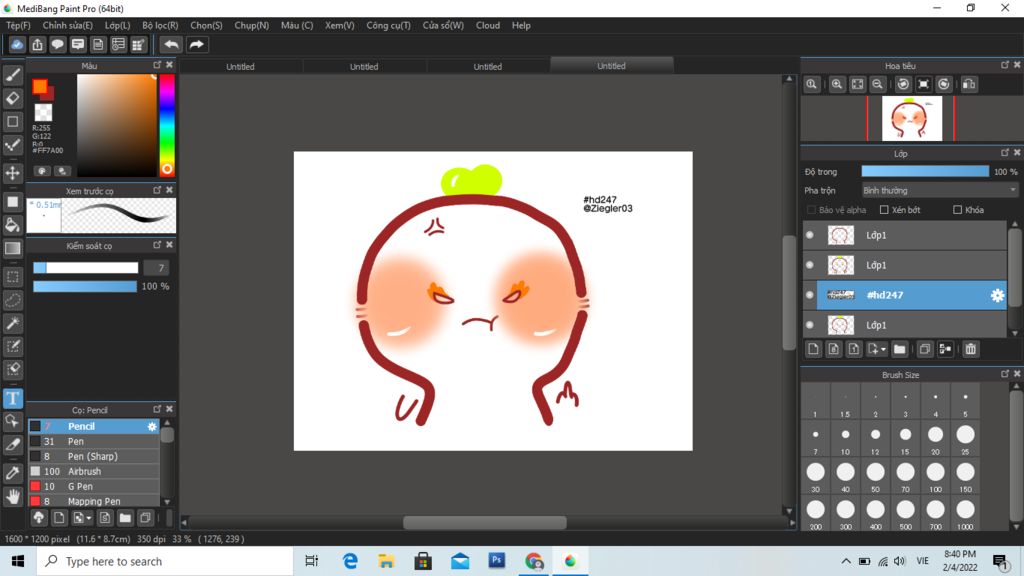Click the taskbar search box
This screenshot has width=1024, height=576.
165,561
